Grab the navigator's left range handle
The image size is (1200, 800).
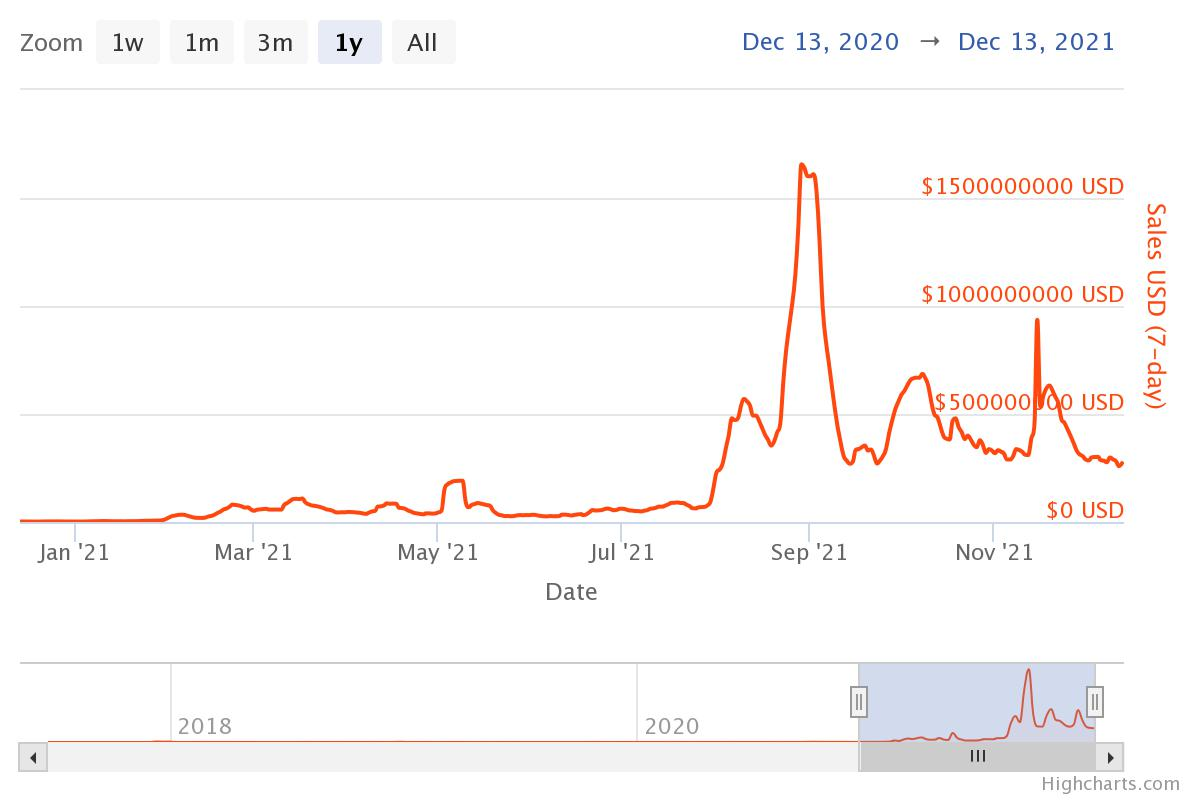[858, 702]
